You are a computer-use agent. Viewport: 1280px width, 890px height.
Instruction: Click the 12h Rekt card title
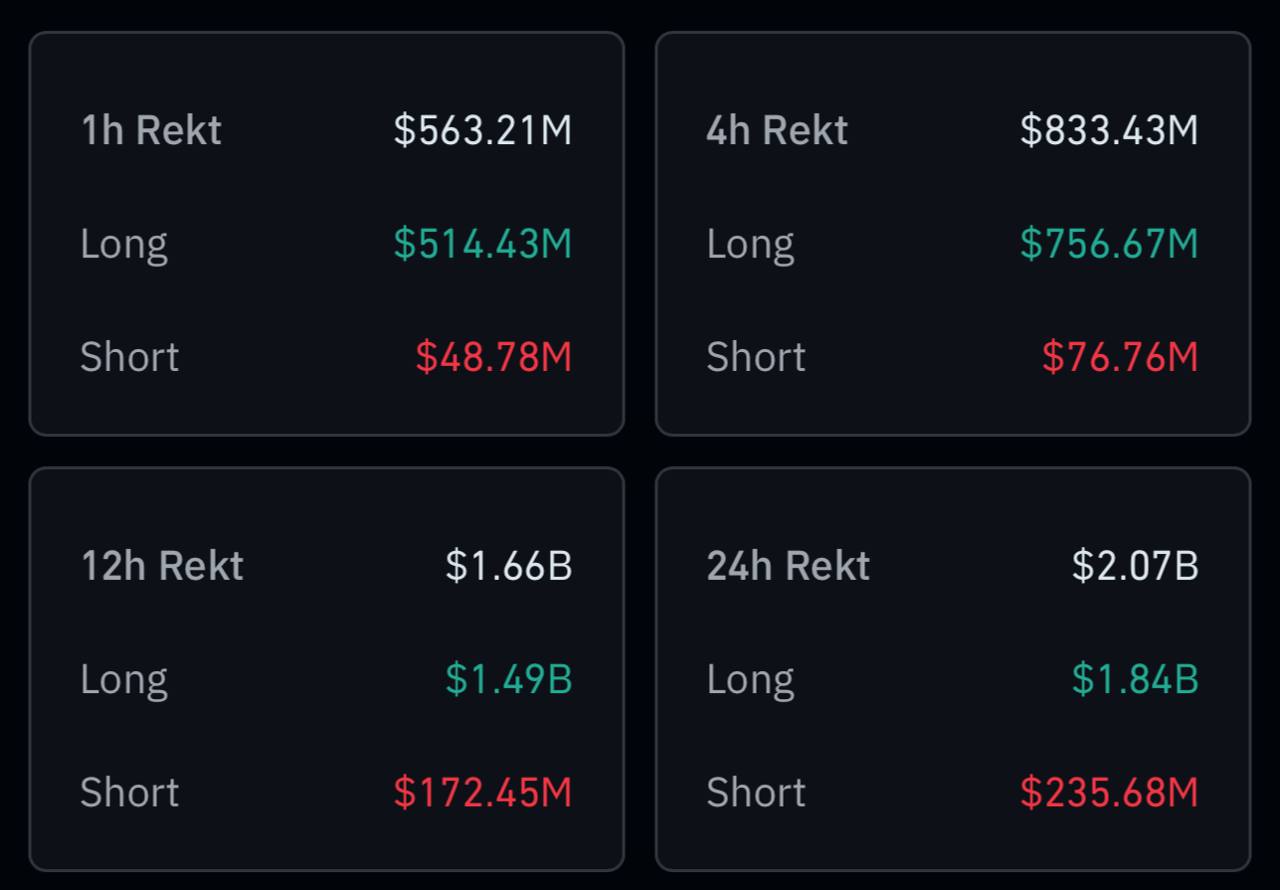click(x=162, y=566)
